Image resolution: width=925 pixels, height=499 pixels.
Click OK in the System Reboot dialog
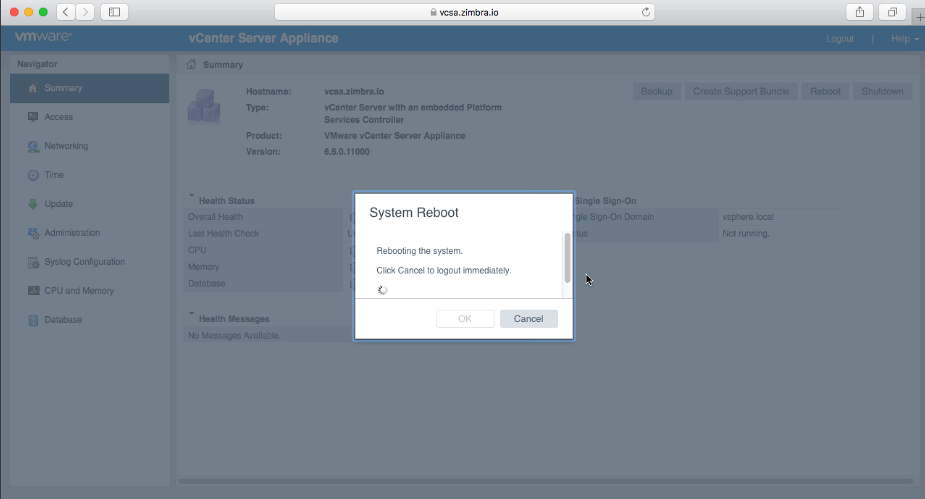click(465, 319)
